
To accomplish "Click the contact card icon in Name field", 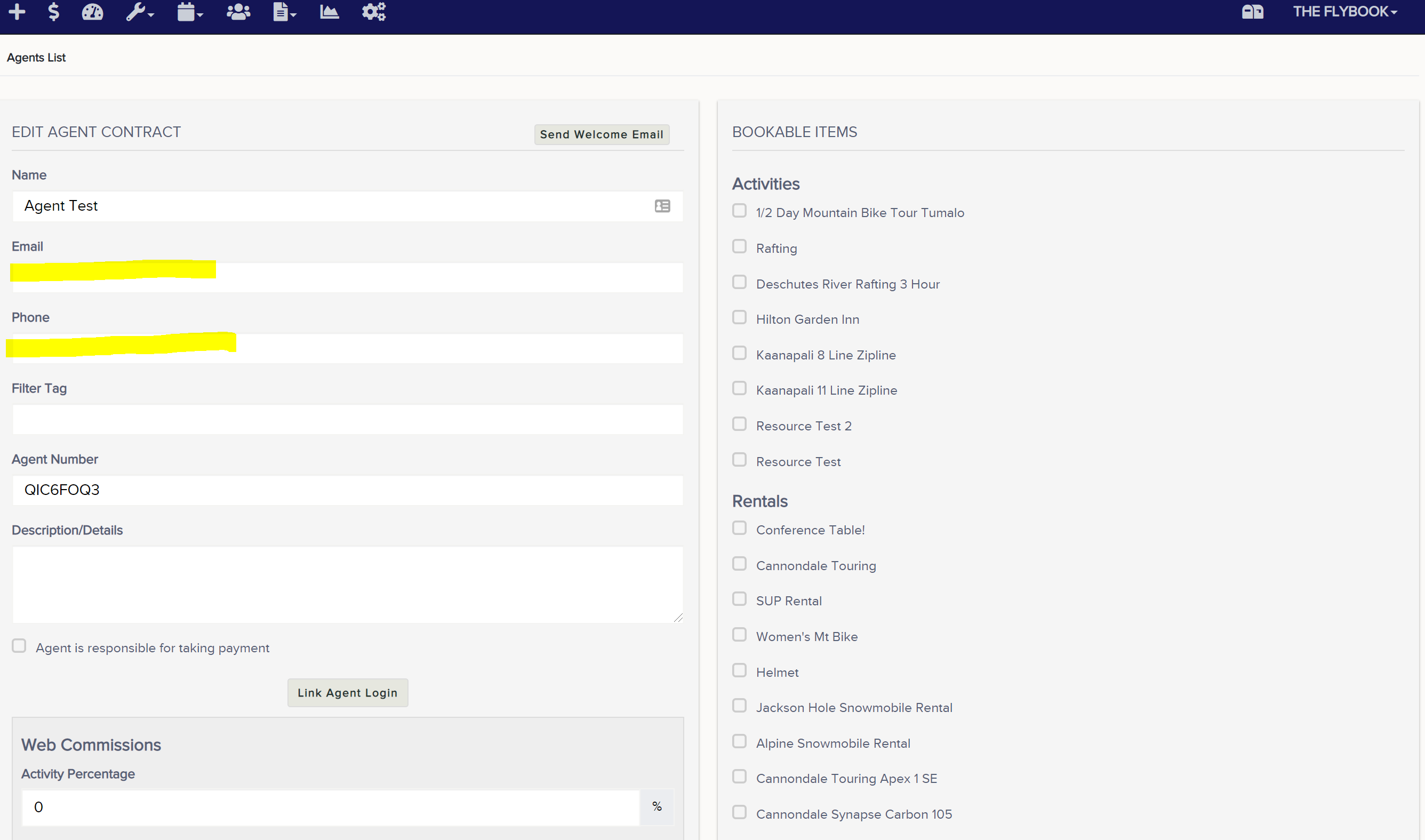I will (662, 206).
